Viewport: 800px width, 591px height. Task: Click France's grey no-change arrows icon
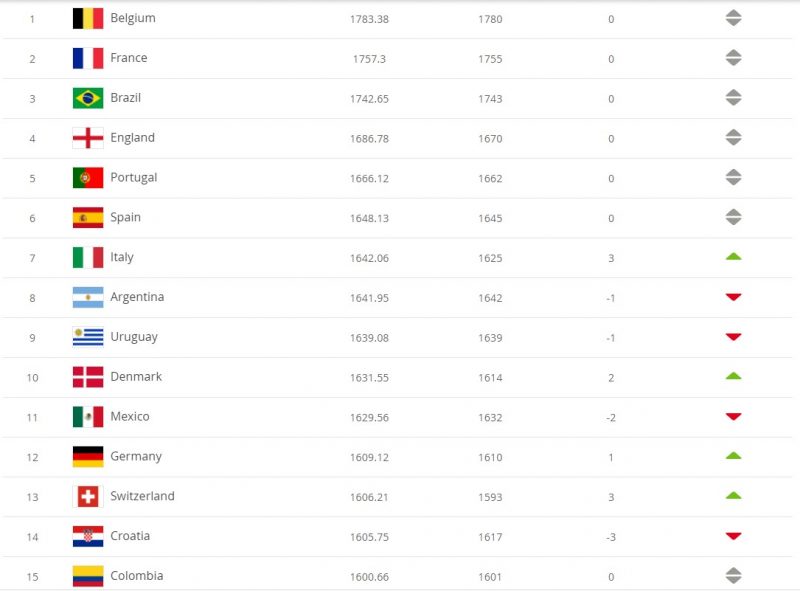pyautogui.click(x=733, y=58)
